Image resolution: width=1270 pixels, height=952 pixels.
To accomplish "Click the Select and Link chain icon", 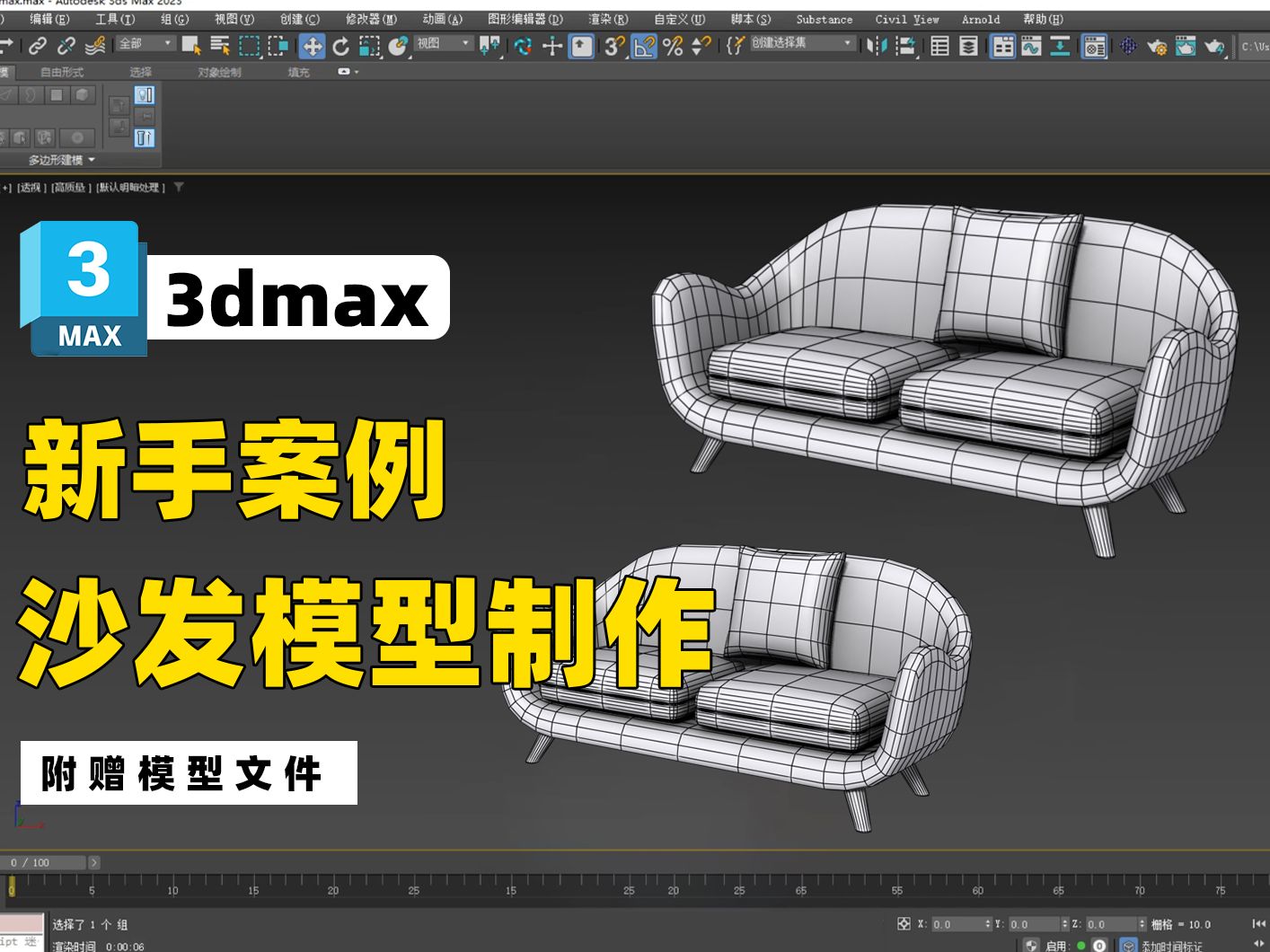I will tap(38, 45).
